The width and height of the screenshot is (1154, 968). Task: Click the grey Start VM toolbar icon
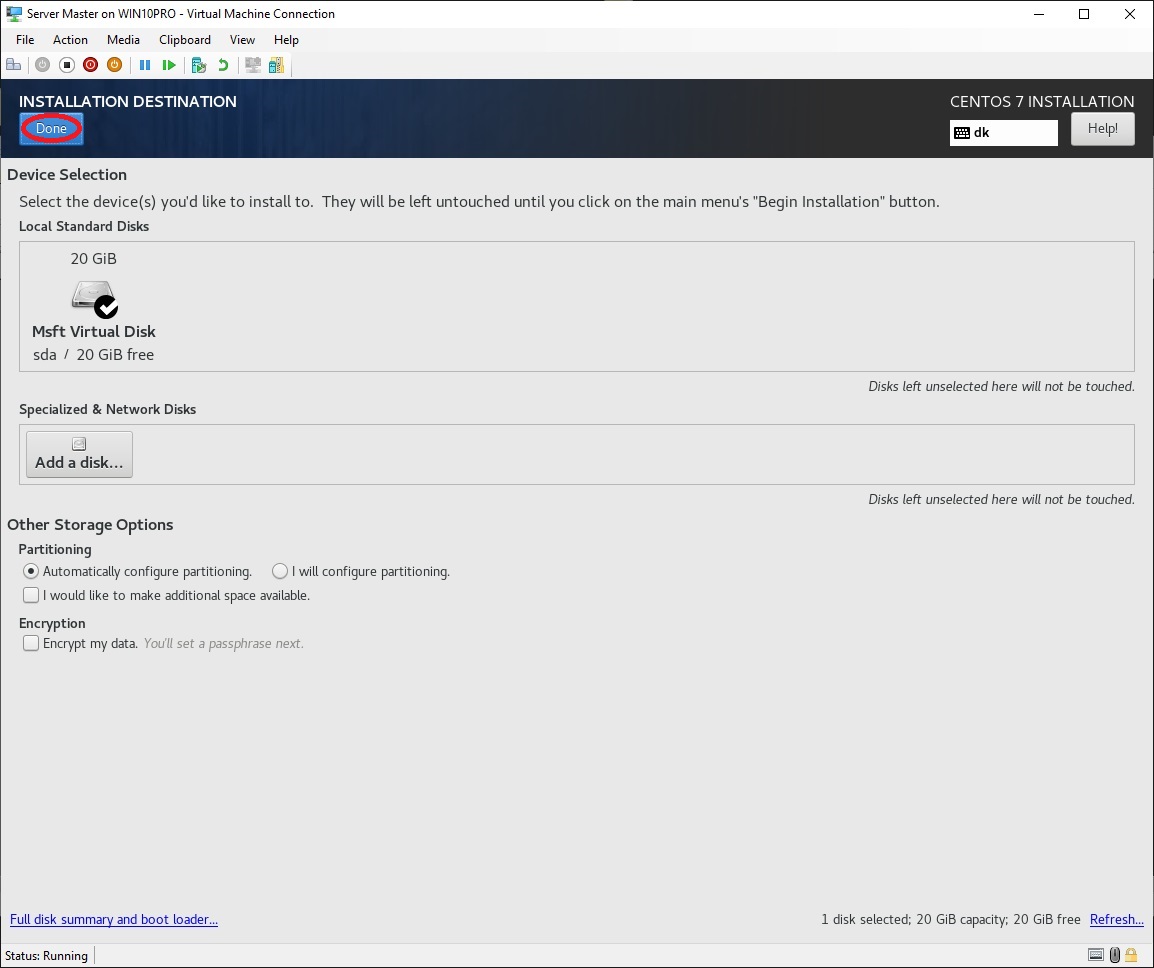click(x=42, y=65)
